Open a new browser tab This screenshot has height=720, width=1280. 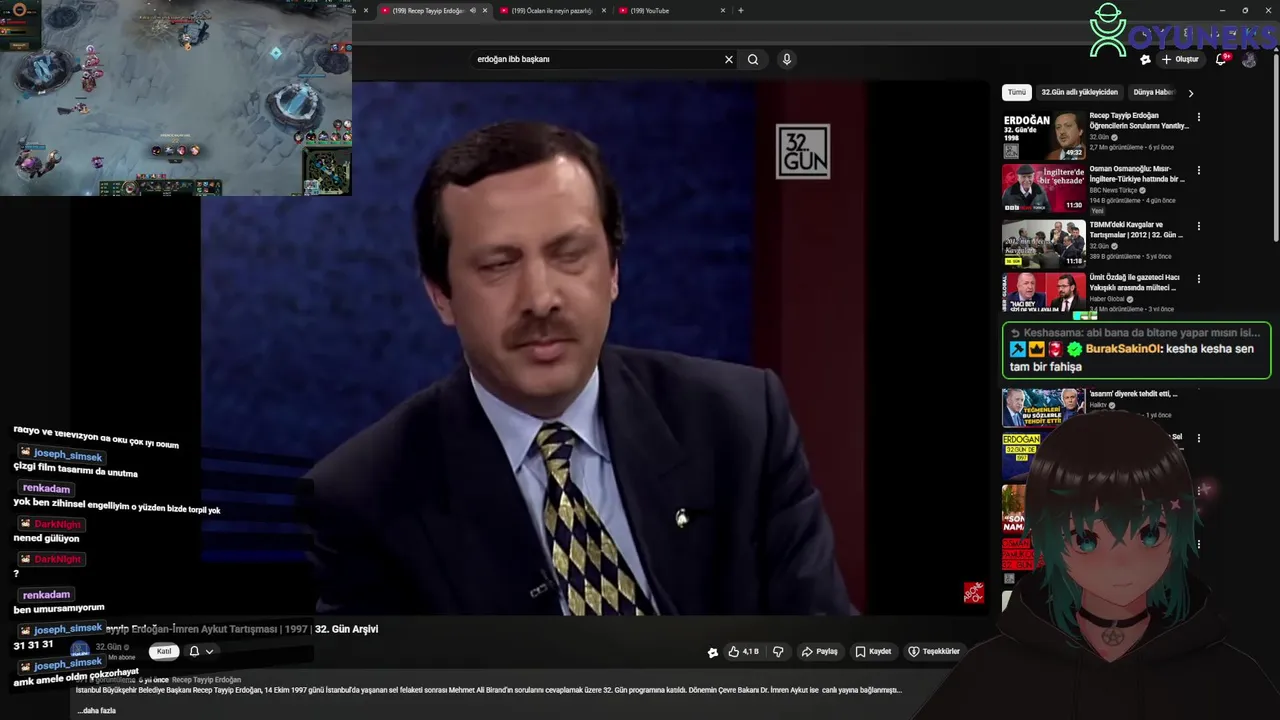[x=741, y=11]
